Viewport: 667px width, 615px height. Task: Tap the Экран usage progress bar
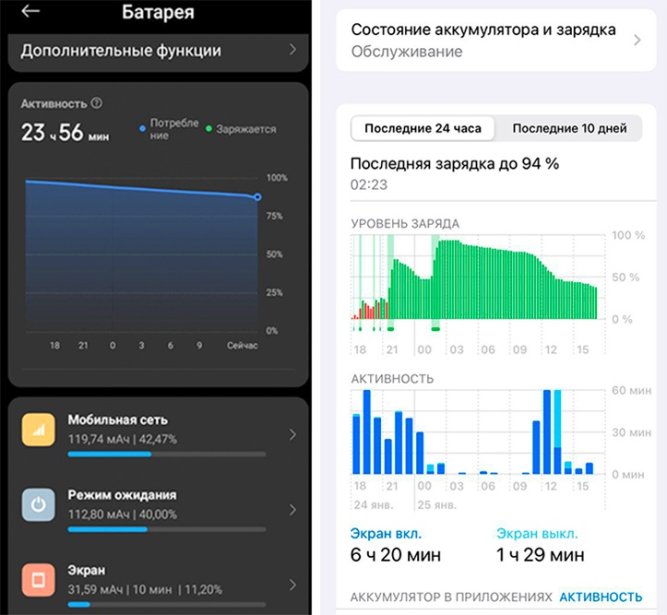pyautogui.click(x=167, y=604)
